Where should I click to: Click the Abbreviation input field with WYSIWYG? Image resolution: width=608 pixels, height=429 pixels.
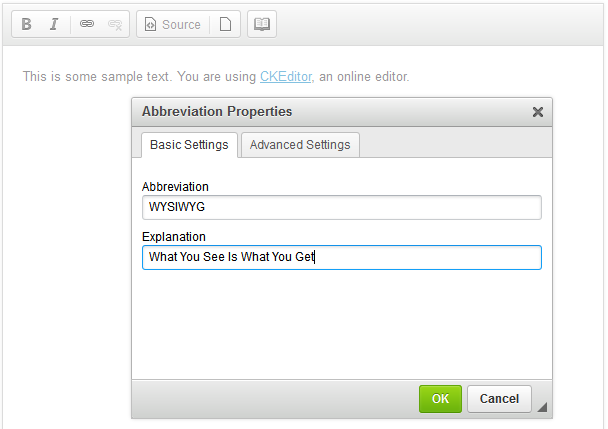click(x=341, y=207)
